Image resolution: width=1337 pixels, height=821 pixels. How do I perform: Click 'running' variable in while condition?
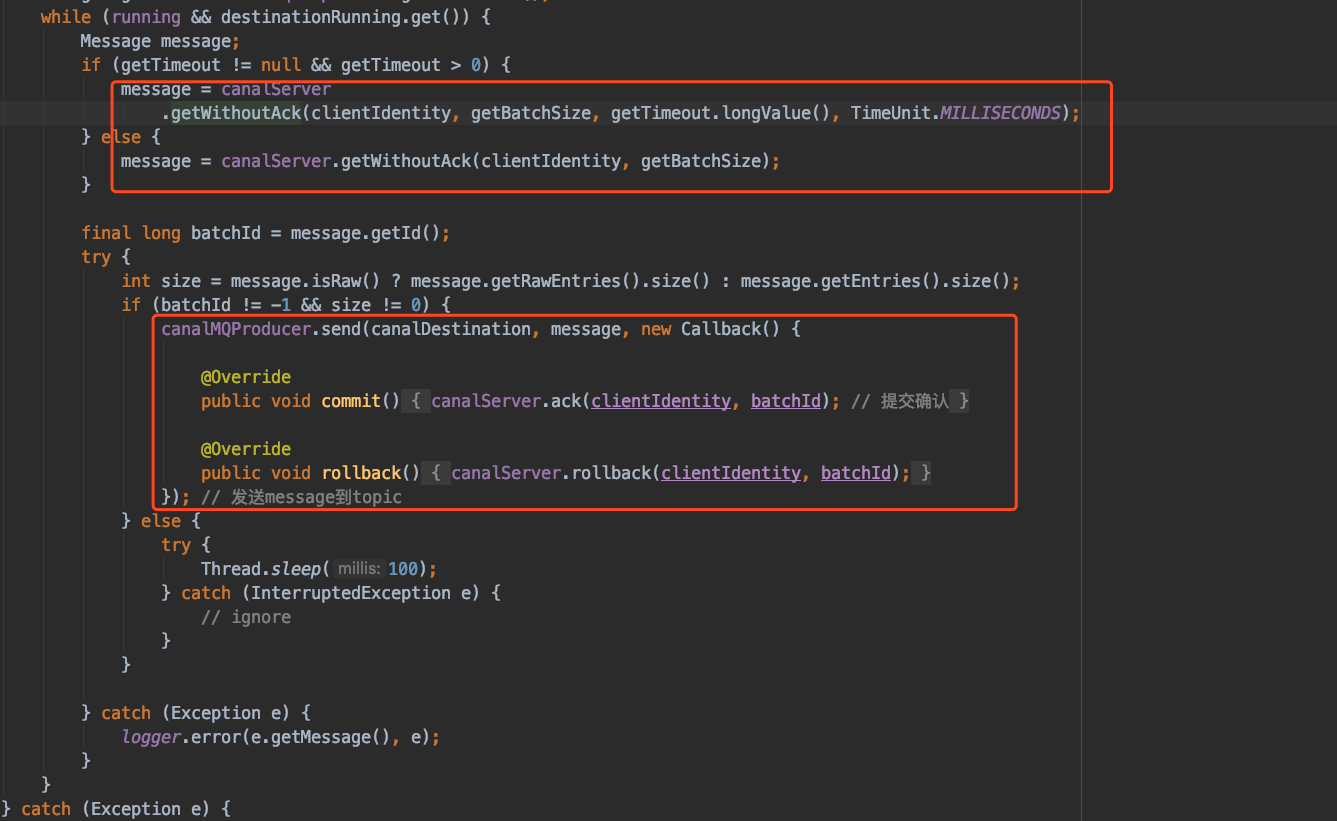[146, 17]
